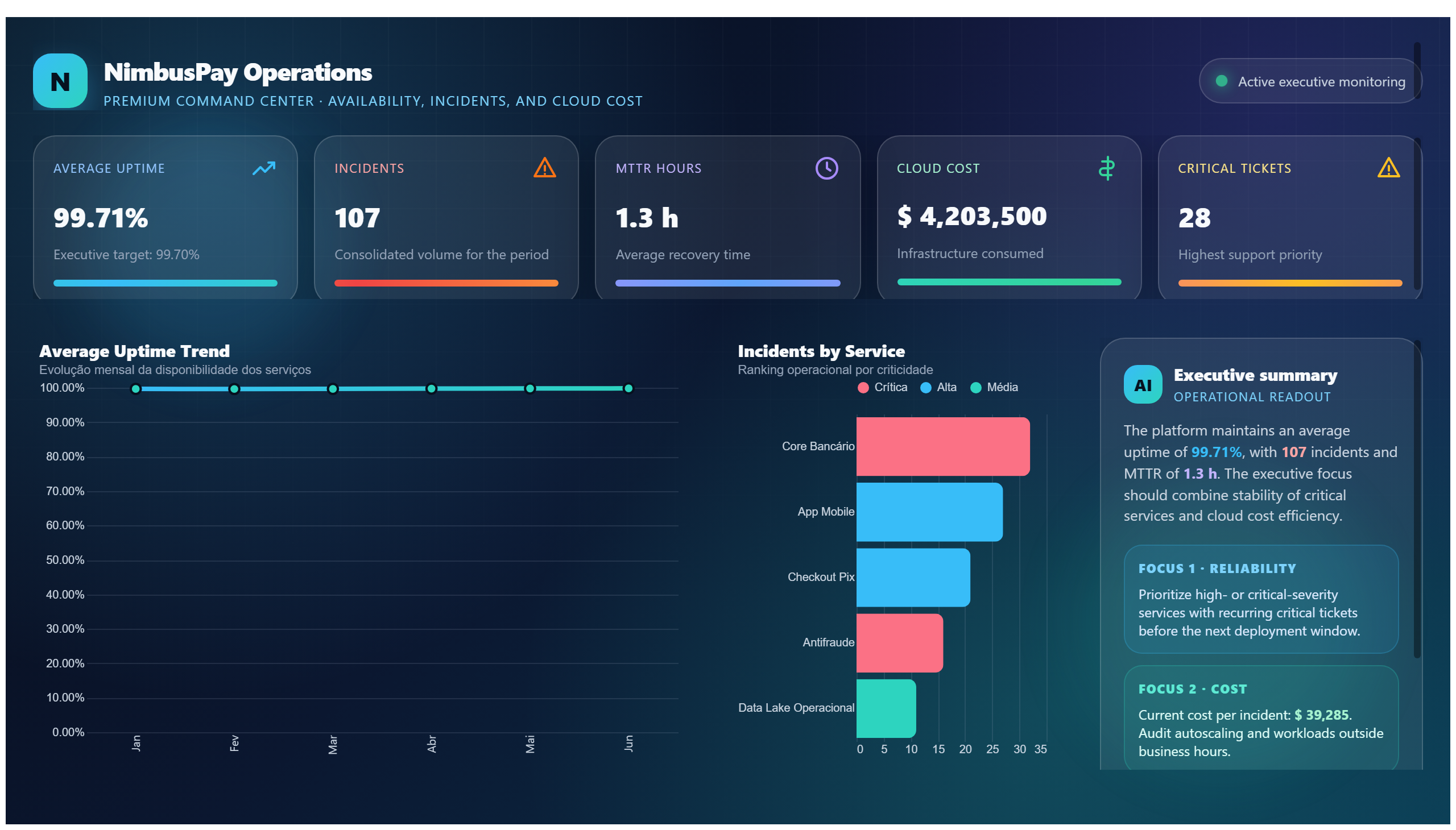Image resolution: width=1456 pixels, height=830 pixels.
Task: Open the MTTR Hours card value 1.3 h
Action: [x=647, y=218]
